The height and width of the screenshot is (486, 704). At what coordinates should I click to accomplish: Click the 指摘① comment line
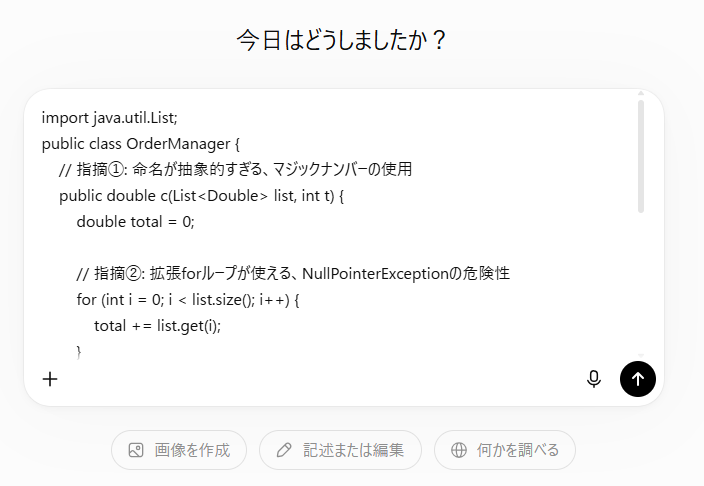coord(235,169)
